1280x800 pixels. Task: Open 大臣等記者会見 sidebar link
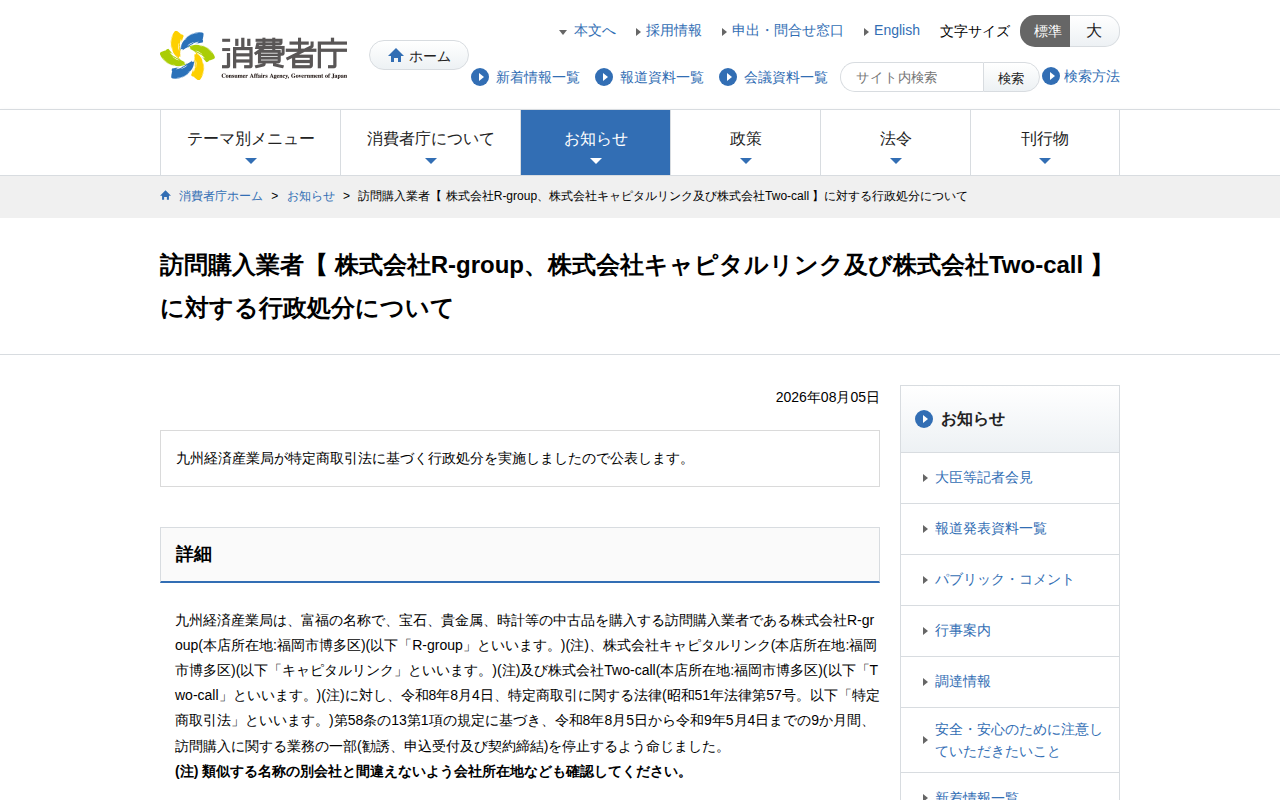pos(1010,478)
